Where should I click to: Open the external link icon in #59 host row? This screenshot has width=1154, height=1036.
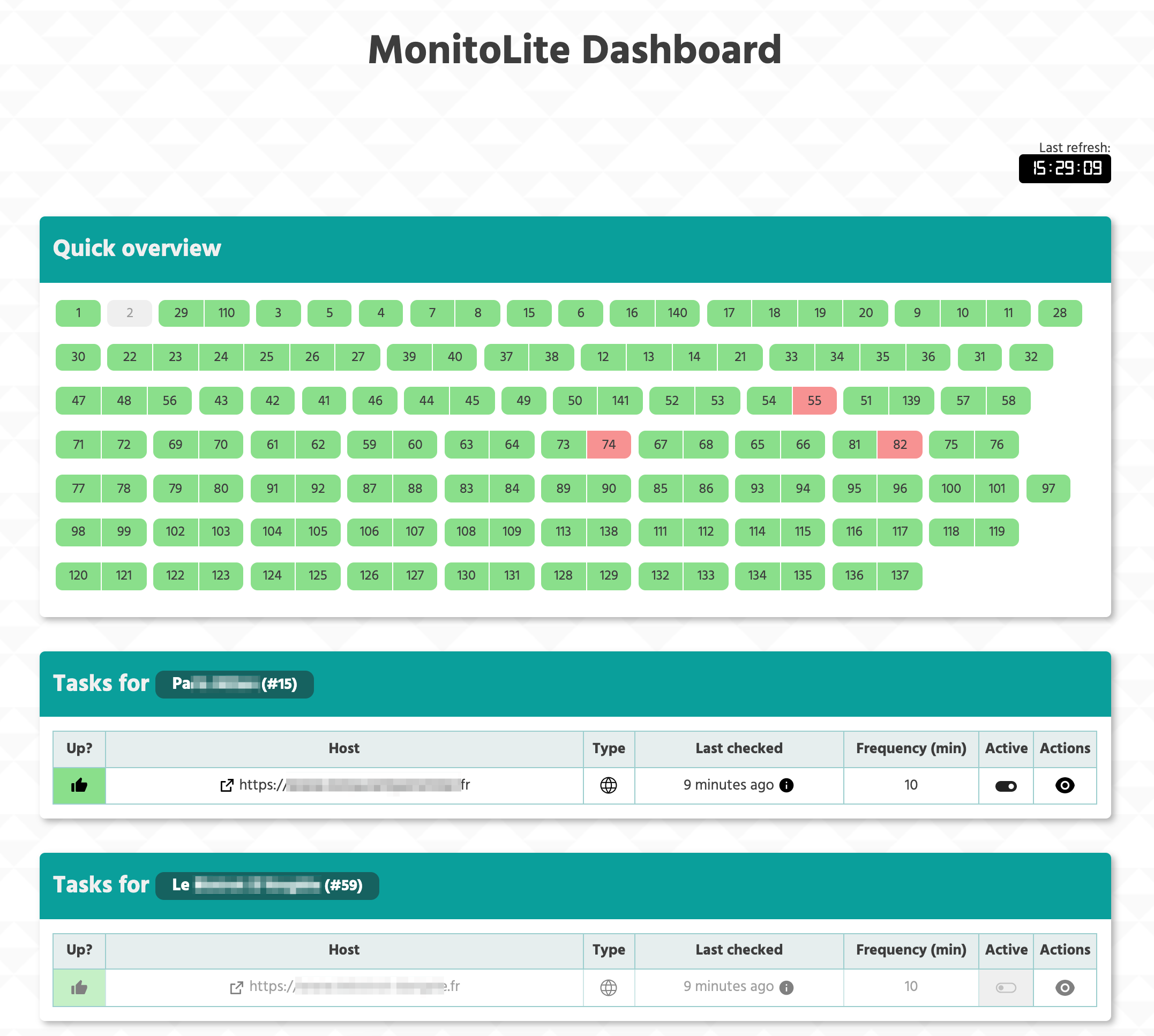point(236,987)
